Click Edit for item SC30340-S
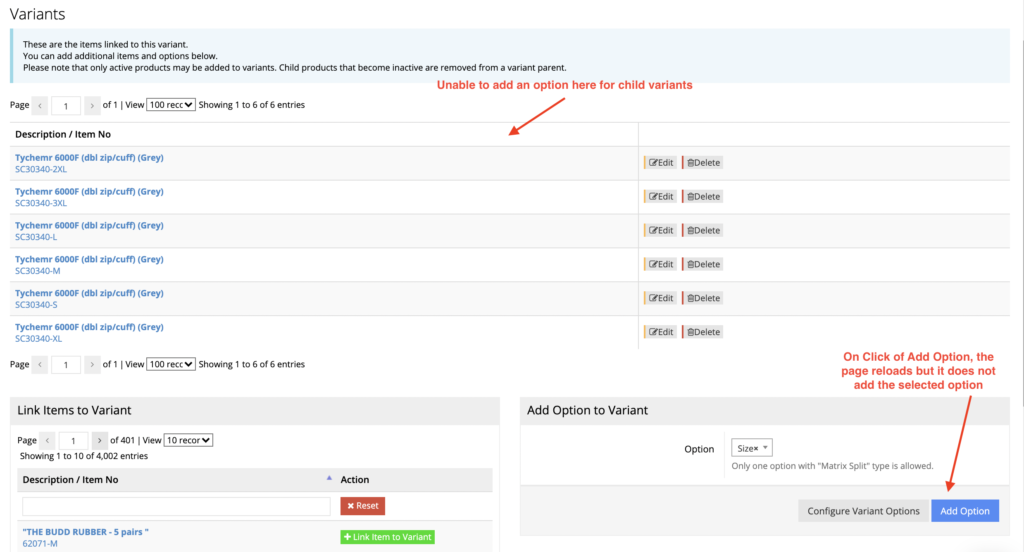The image size is (1024, 552). pos(660,299)
